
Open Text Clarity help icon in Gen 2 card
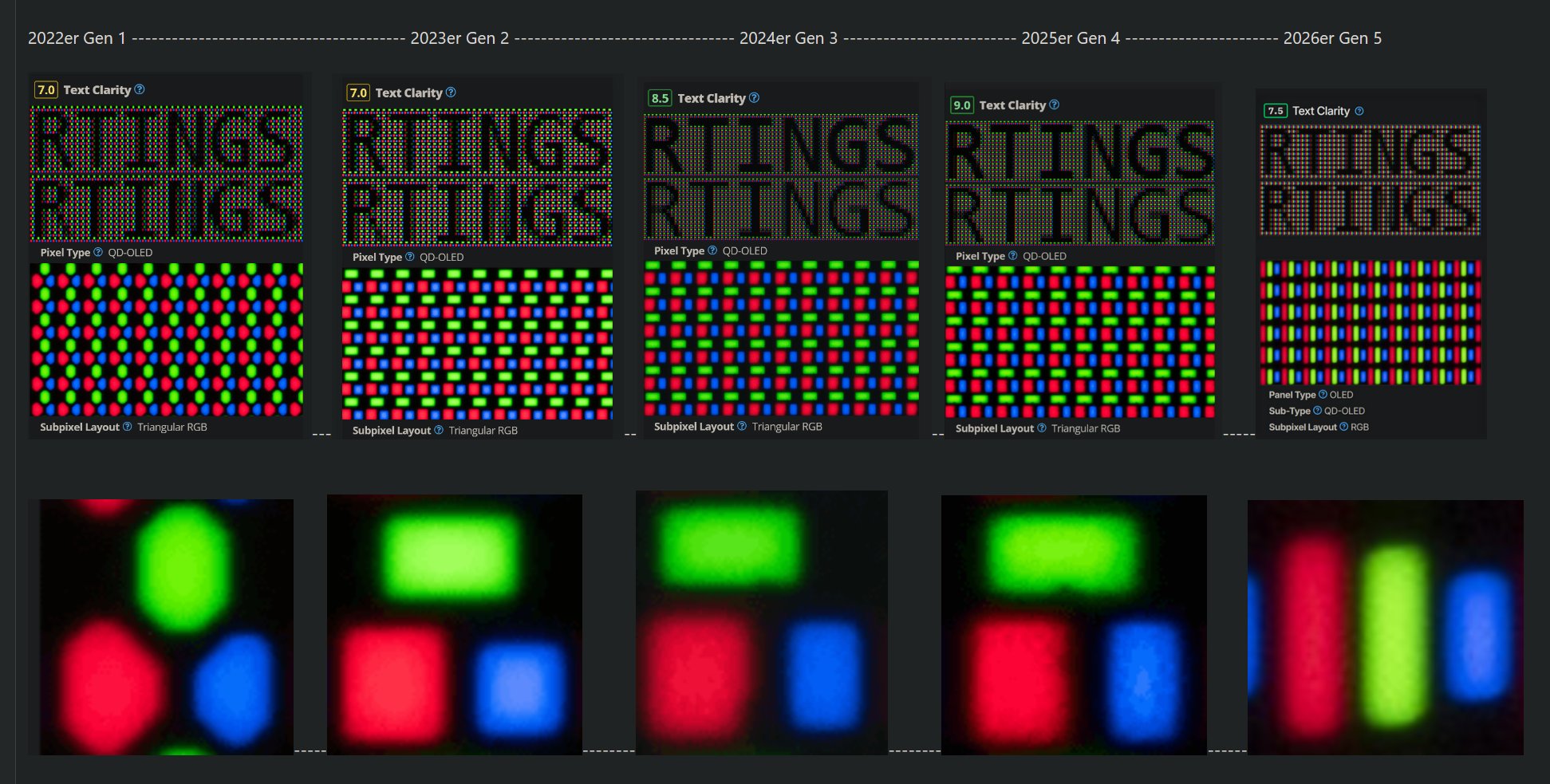tap(451, 93)
